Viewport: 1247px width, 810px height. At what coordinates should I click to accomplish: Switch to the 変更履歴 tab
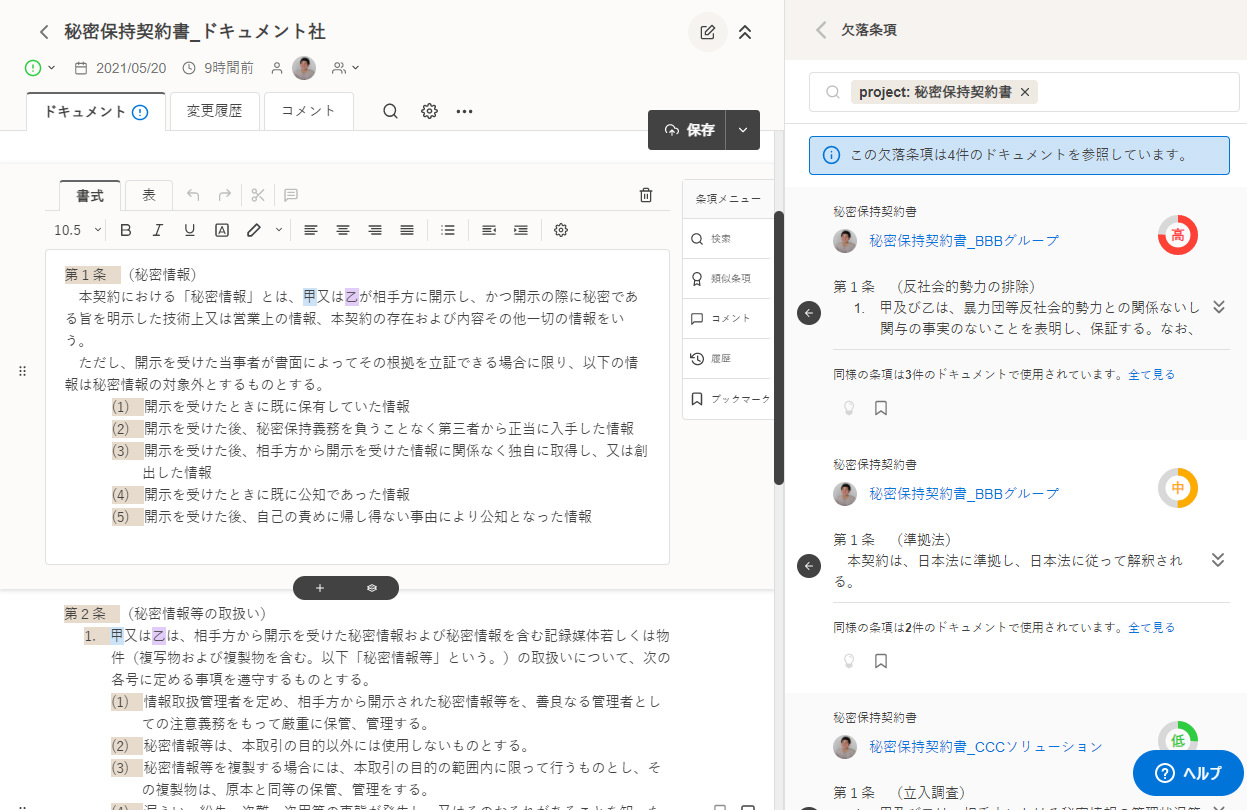(x=214, y=111)
